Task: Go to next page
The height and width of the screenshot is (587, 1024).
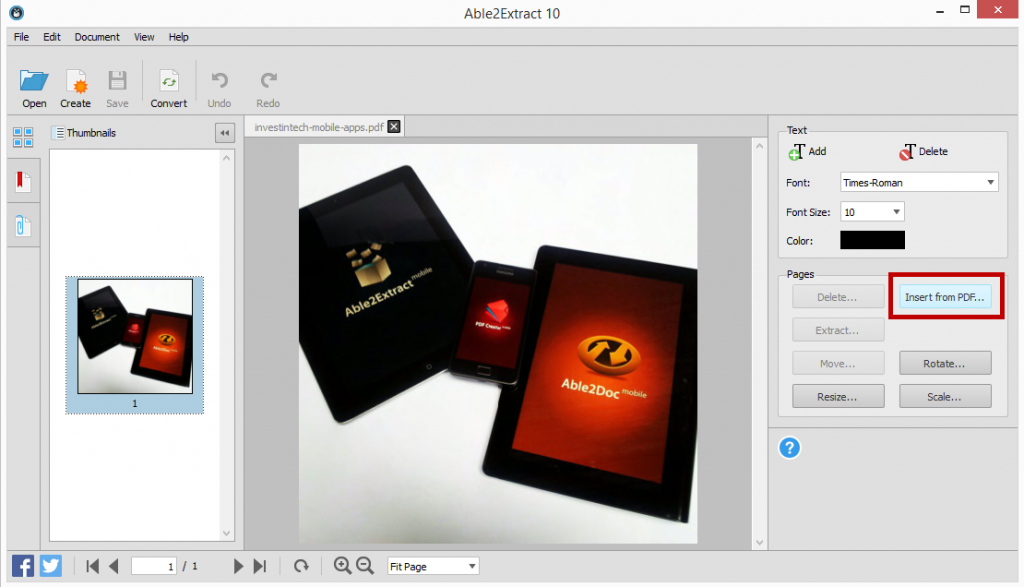Action: tap(238, 566)
